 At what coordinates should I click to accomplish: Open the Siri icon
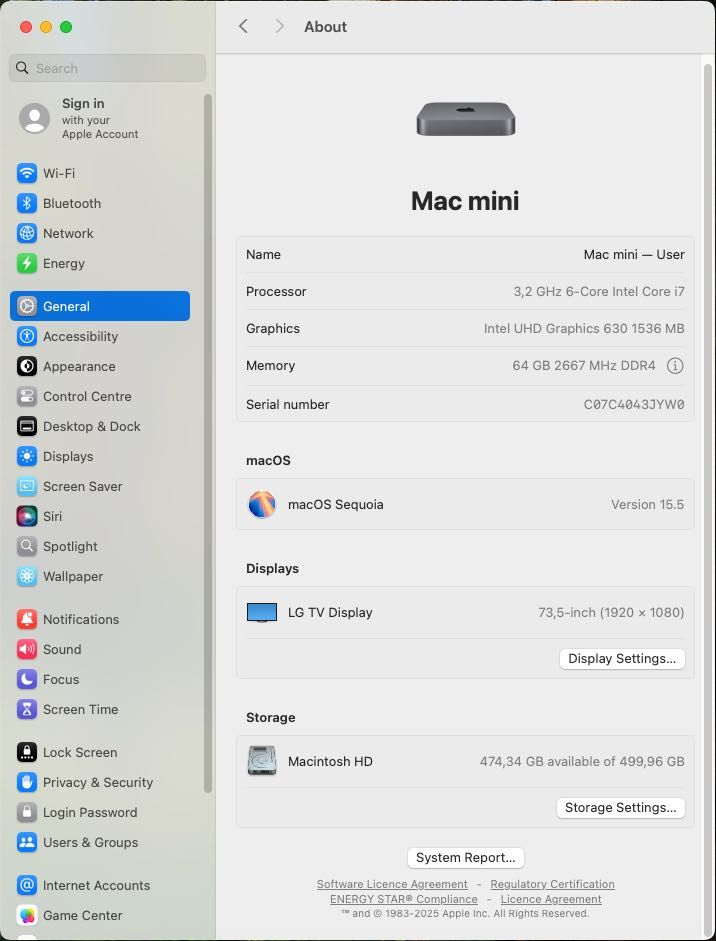coord(26,516)
